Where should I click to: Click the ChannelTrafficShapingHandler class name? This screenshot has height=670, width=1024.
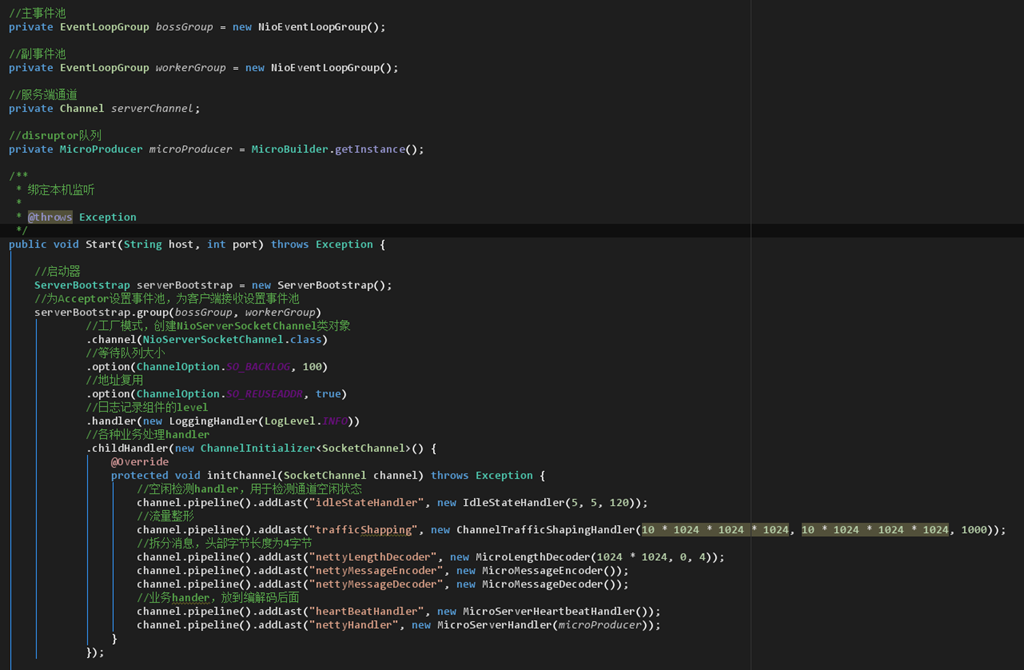(545, 530)
